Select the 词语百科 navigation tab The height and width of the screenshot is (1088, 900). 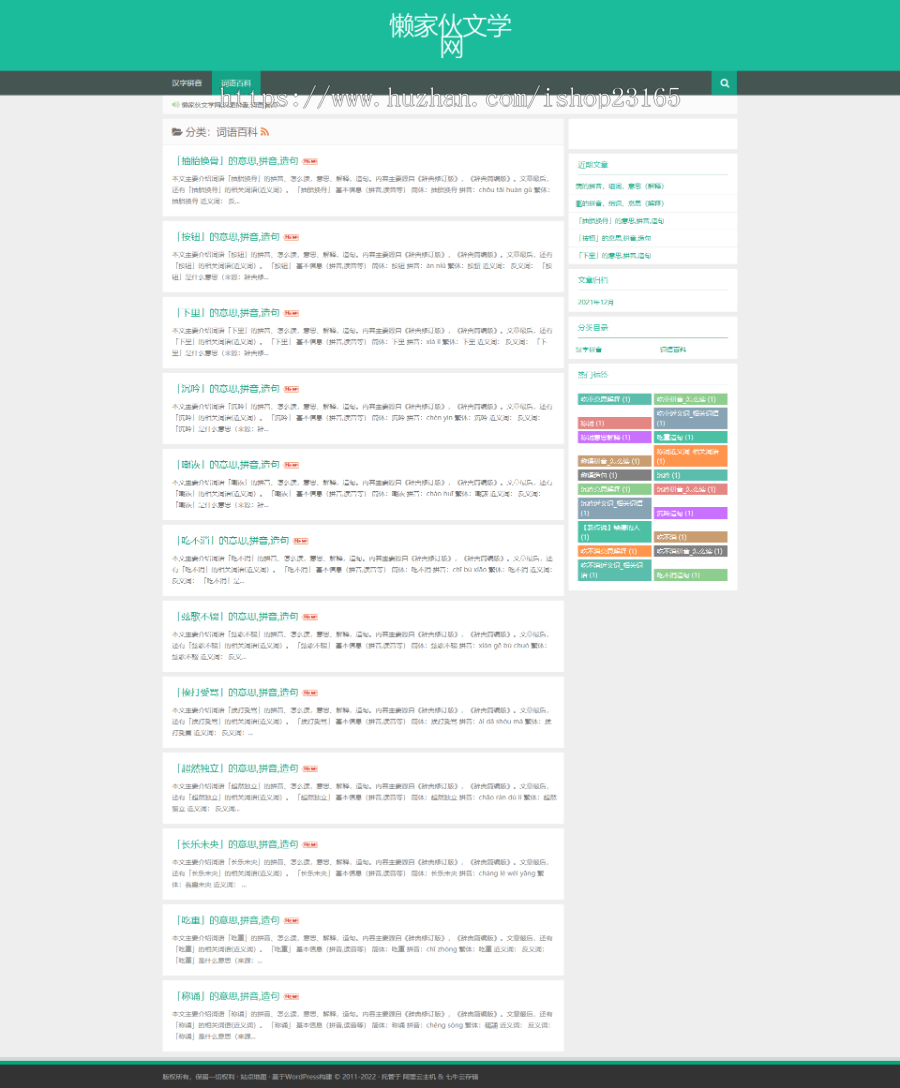point(236,83)
